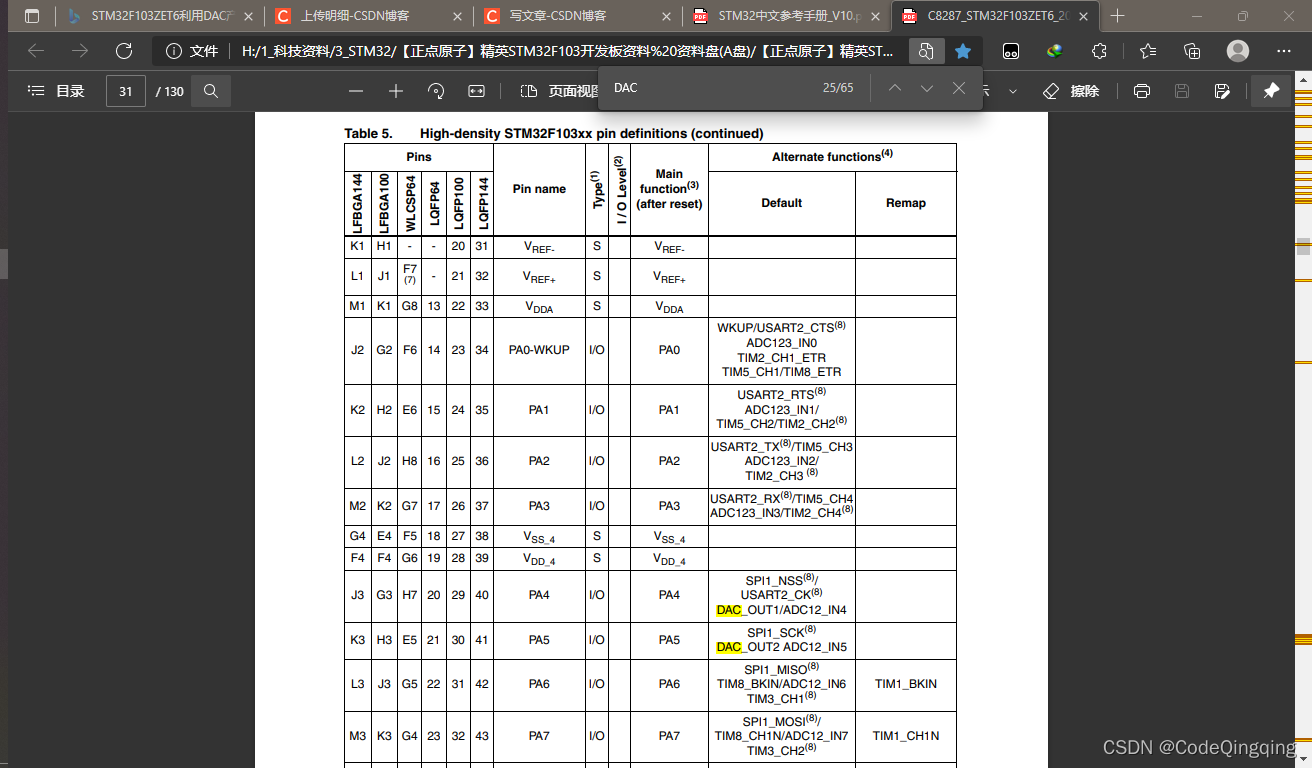Jump to previous DAC search result
Image resolution: width=1312 pixels, height=768 pixels.
tap(895, 88)
